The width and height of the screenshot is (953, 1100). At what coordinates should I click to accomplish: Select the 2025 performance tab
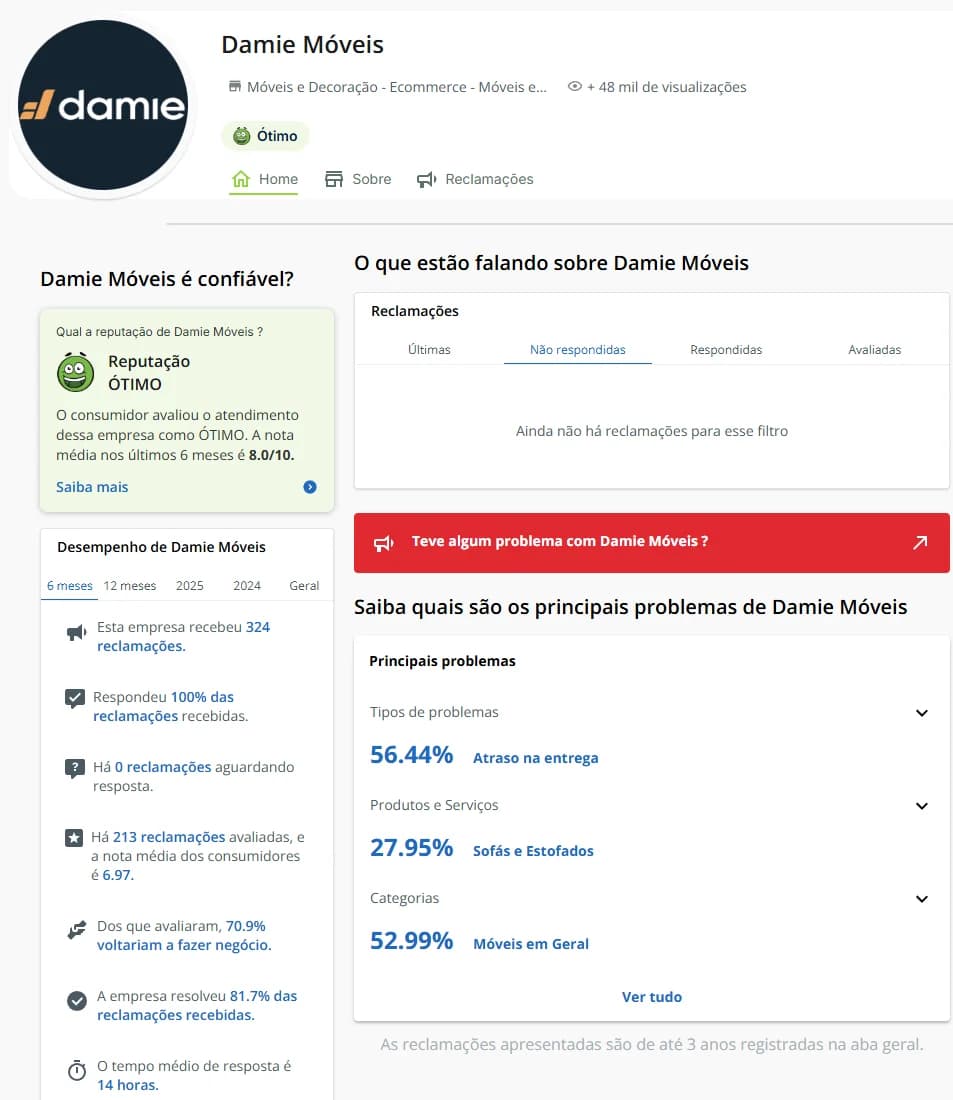pos(189,586)
